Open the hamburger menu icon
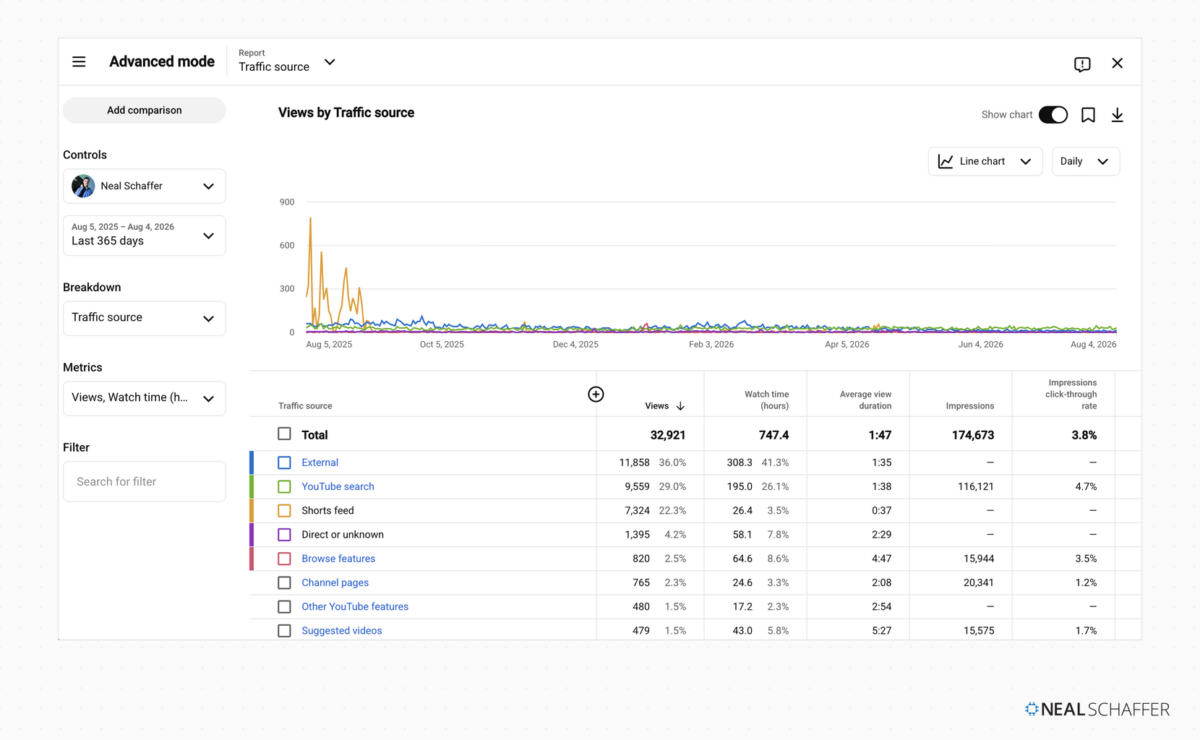Viewport: 1200px width, 740px height. 79,62
